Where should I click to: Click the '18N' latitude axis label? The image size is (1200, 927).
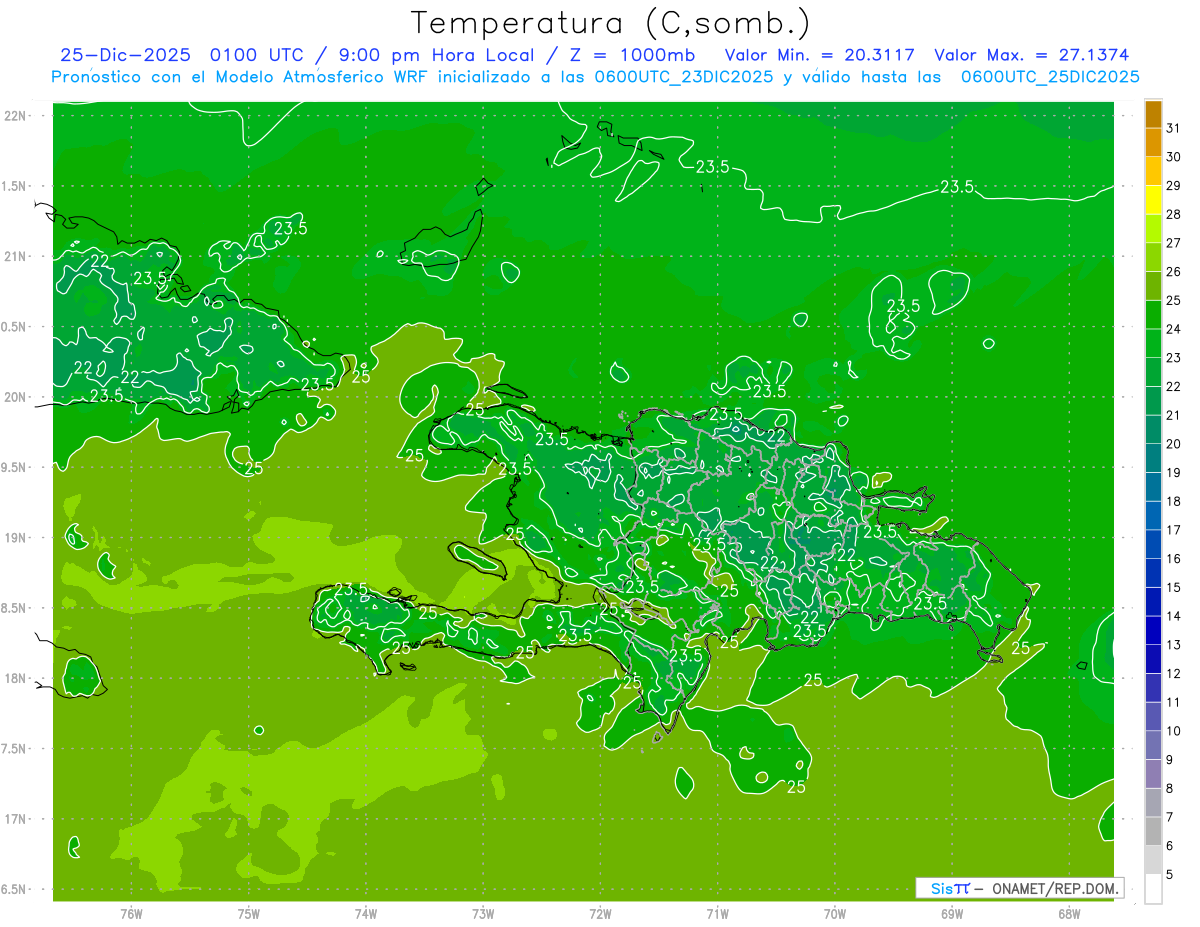click(x=15, y=678)
